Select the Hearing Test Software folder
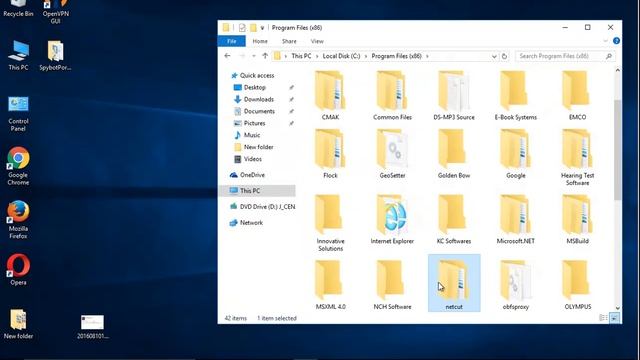 577,158
